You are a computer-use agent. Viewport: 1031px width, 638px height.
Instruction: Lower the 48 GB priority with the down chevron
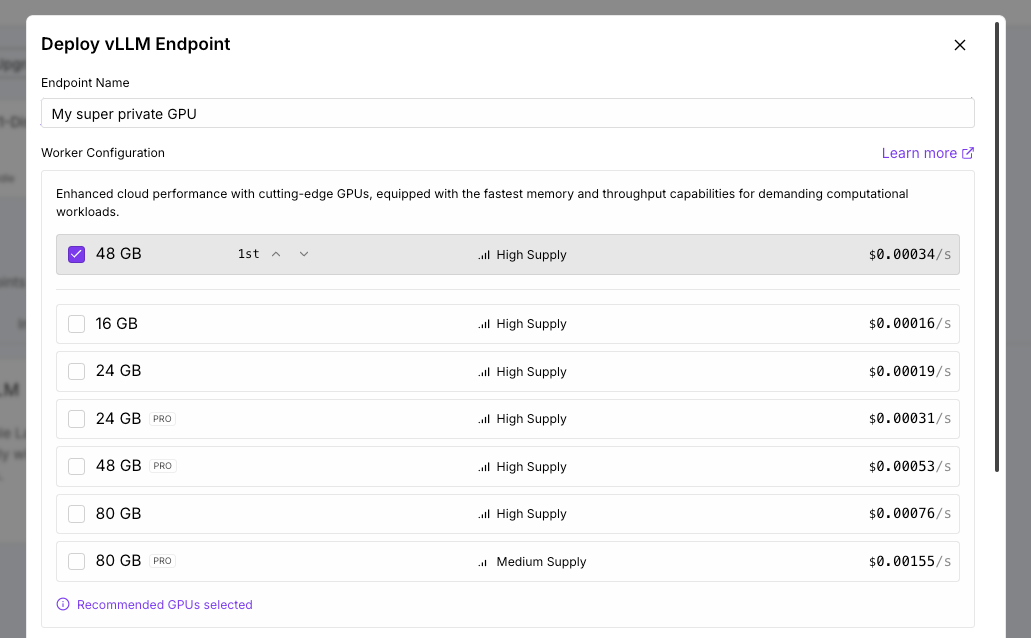tap(304, 255)
